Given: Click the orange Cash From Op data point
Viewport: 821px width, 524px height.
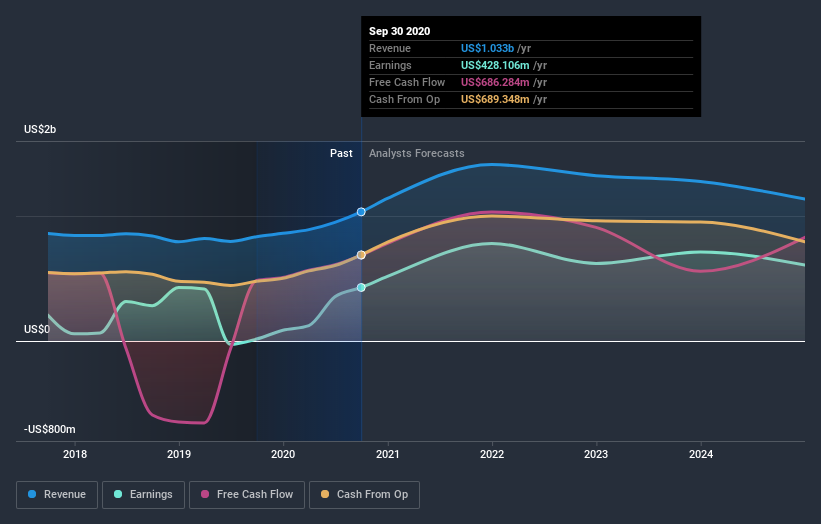Looking at the screenshot, I should tap(361, 255).
